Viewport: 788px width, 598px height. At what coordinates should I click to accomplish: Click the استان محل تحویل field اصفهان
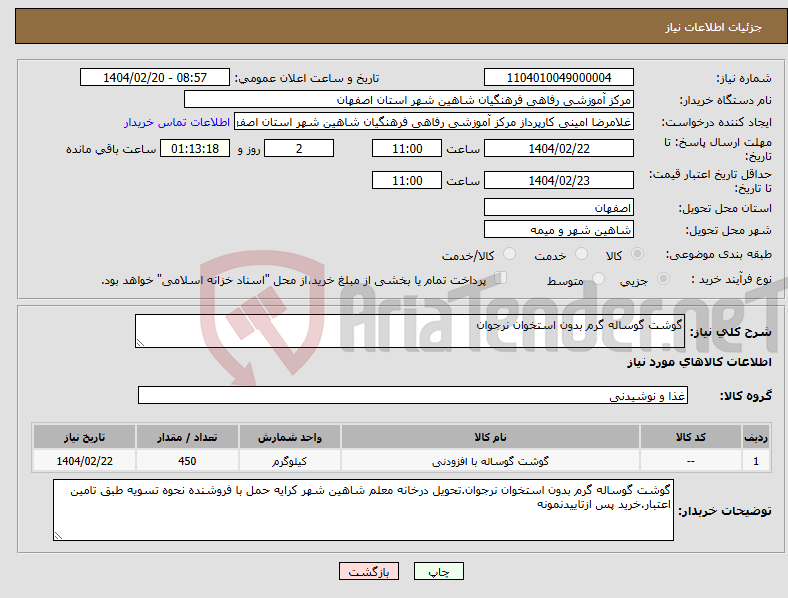[x=558, y=207]
